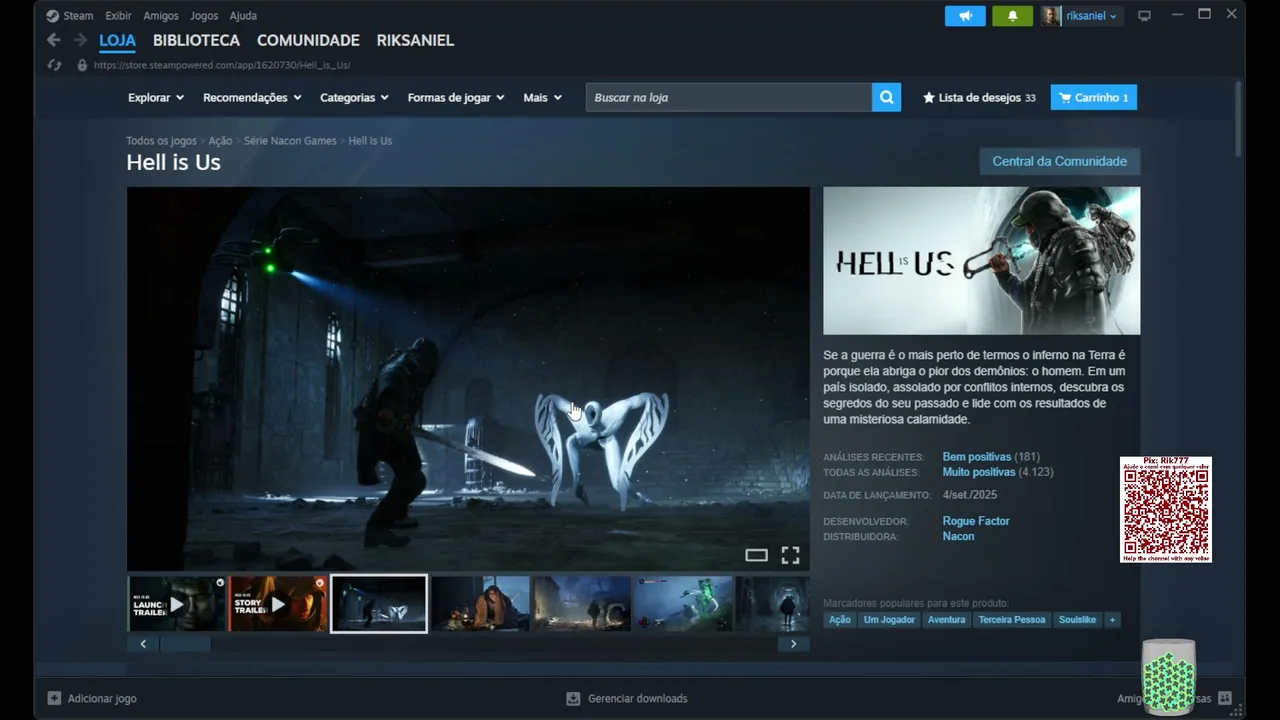Click the thumbnail strip scrollbar handle
1280x720 pixels.
(x=185, y=644)
